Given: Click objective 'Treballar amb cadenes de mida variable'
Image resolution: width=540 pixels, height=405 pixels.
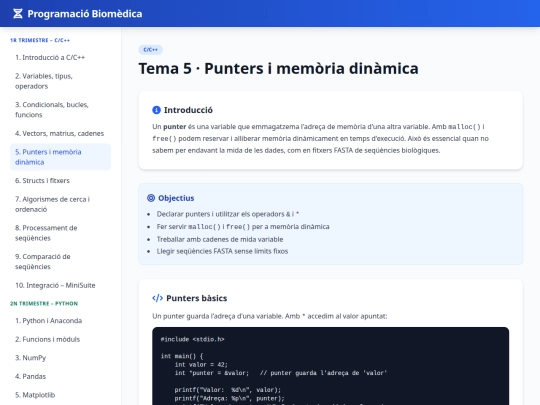Looking at the screenshot, I should 220,239.
